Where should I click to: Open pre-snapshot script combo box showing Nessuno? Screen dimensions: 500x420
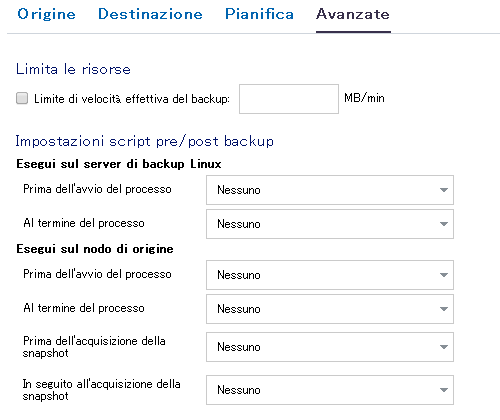pyautogui.click(x=330, y=347)
